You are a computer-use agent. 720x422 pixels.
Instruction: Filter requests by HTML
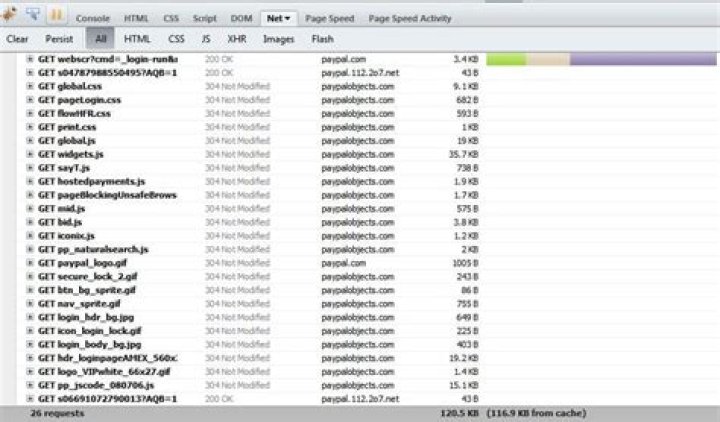137,39
